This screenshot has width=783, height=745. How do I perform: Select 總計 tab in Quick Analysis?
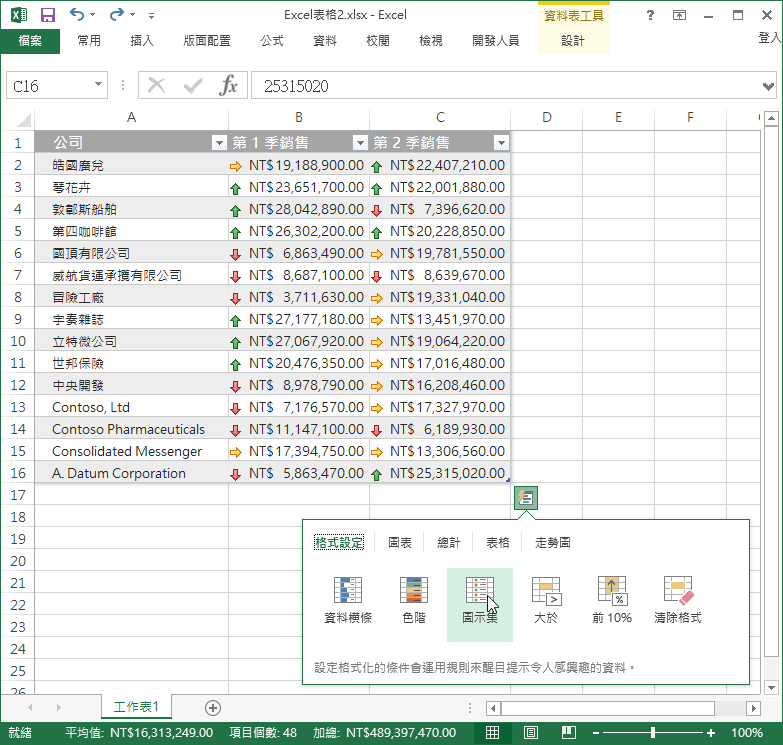(x=449, y=543)
